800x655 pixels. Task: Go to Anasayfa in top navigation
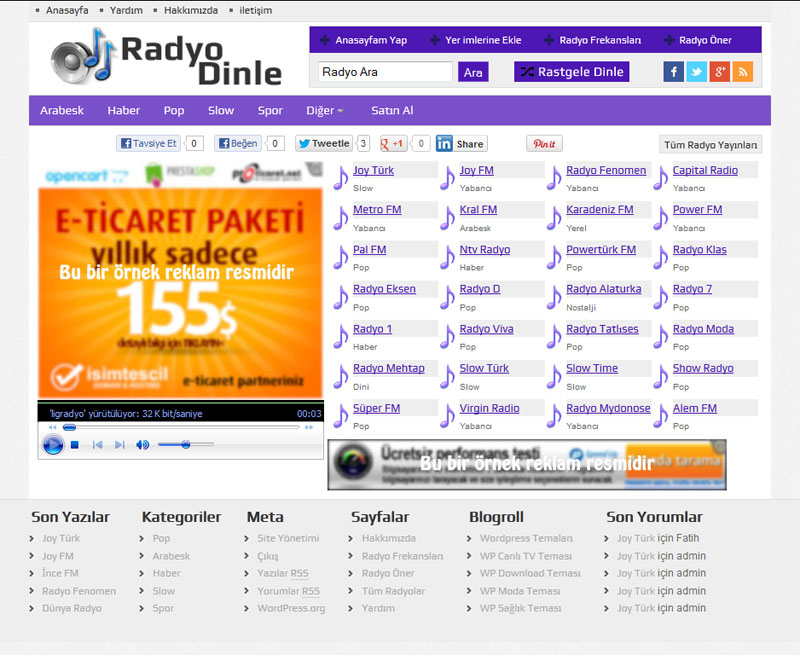click(x=67, y=10)
